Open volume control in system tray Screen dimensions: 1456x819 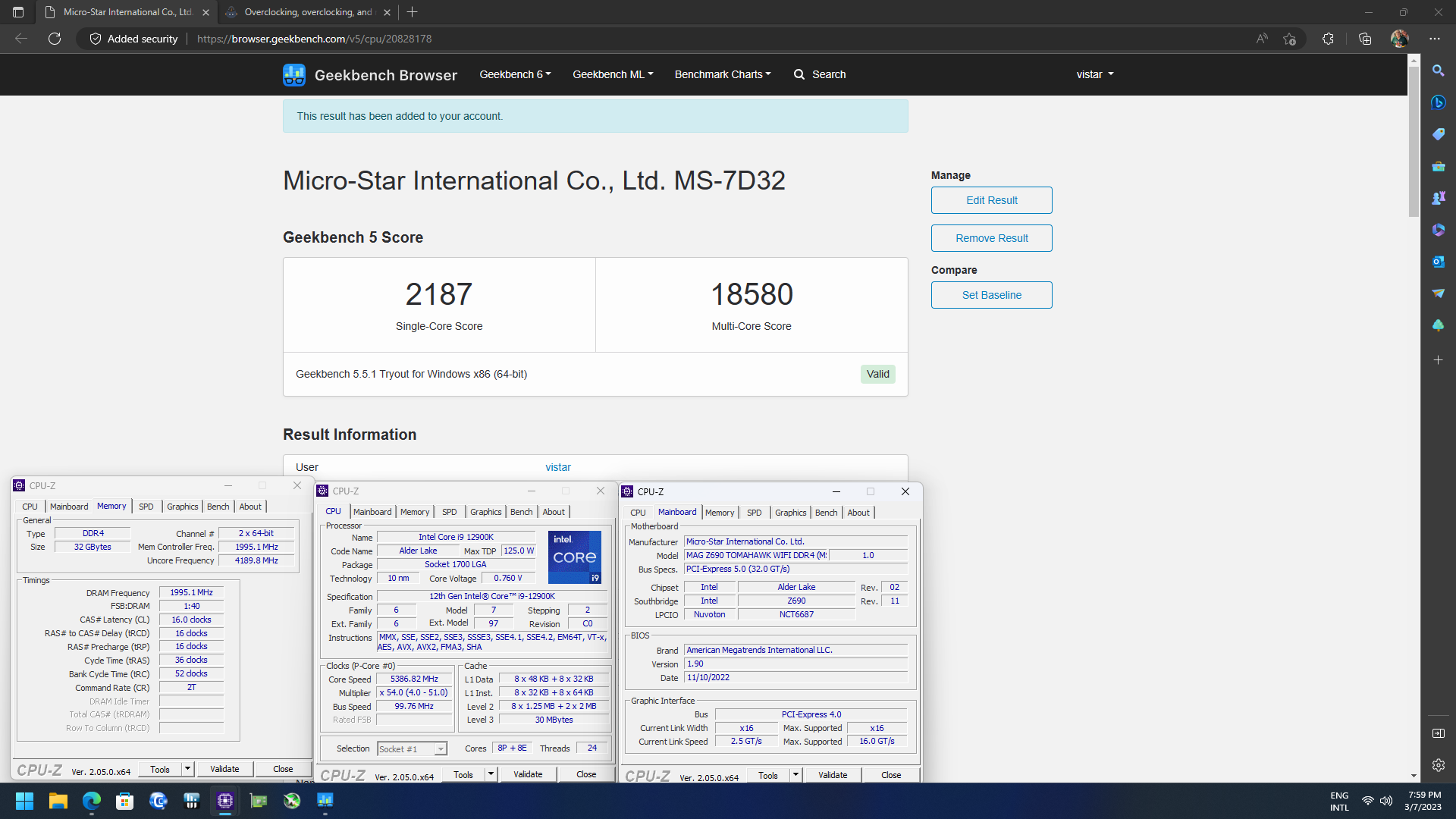tap(1386, 801)
